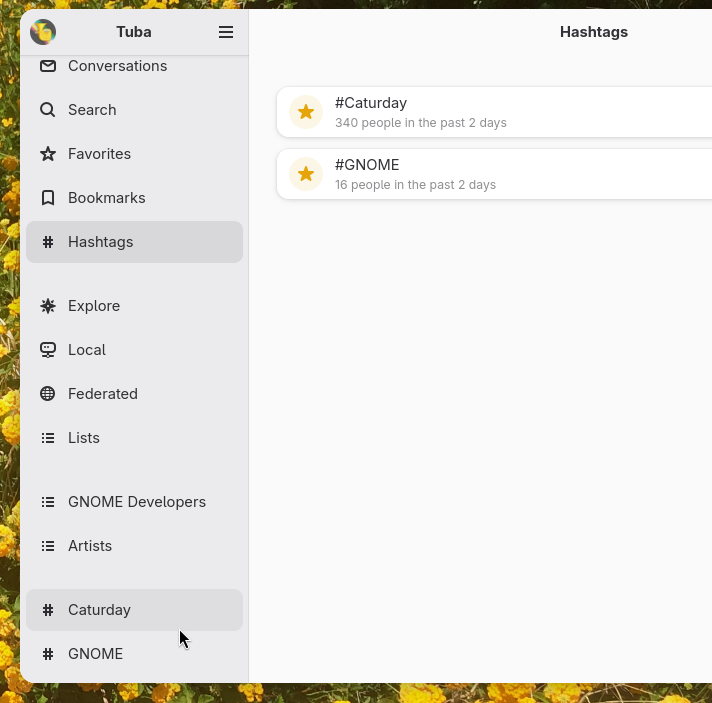The height and width of the screenshot is (703, 712).
Task: Click the Lists bullet icon
Action: [x=48, y=438]
